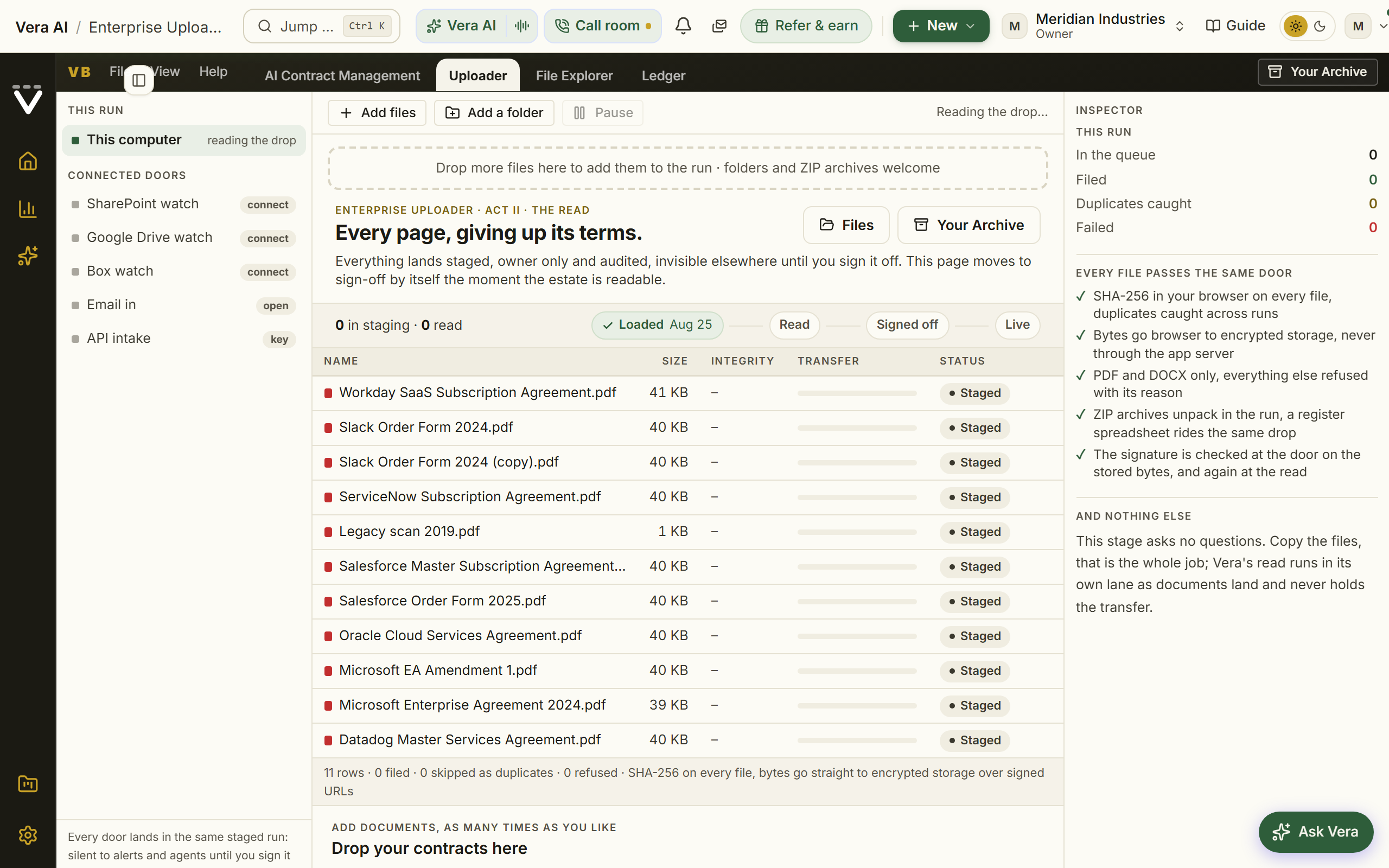Open the bar chart analytics icon
Viewport: 1389px width, 868px height.
[28, 209]
